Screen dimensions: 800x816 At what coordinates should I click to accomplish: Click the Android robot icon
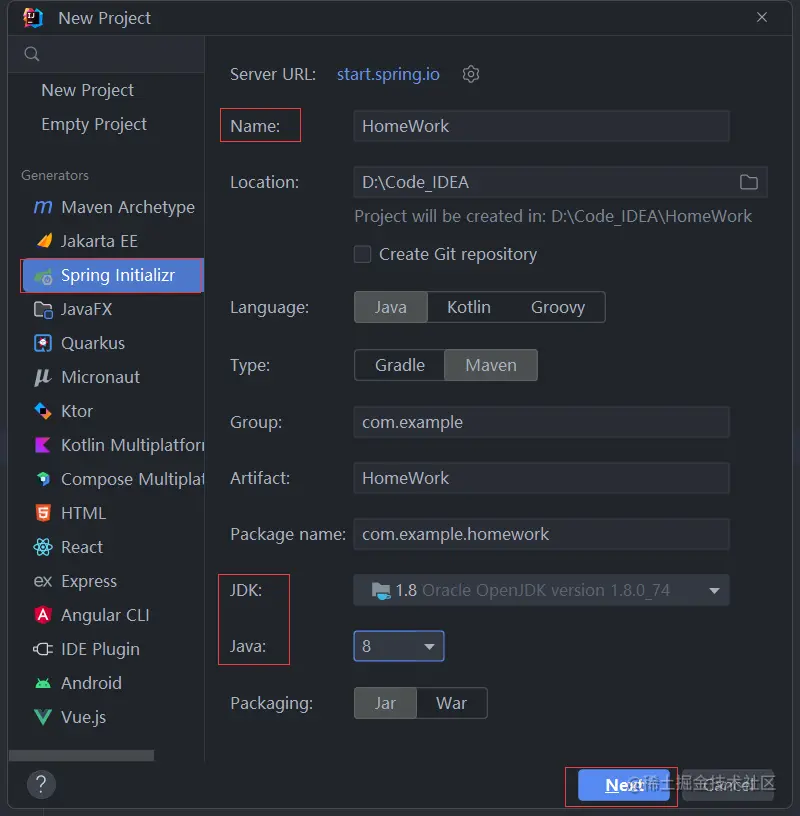[43, 683]
